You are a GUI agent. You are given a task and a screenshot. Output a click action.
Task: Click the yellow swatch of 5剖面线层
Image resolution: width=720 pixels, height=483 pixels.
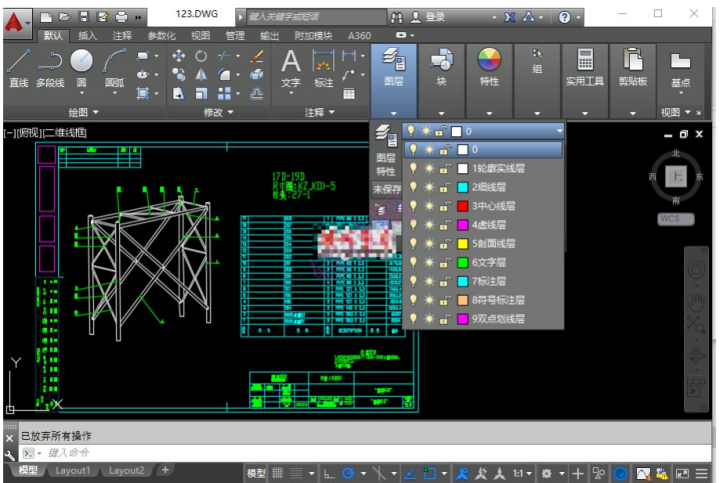click(462, 243)
